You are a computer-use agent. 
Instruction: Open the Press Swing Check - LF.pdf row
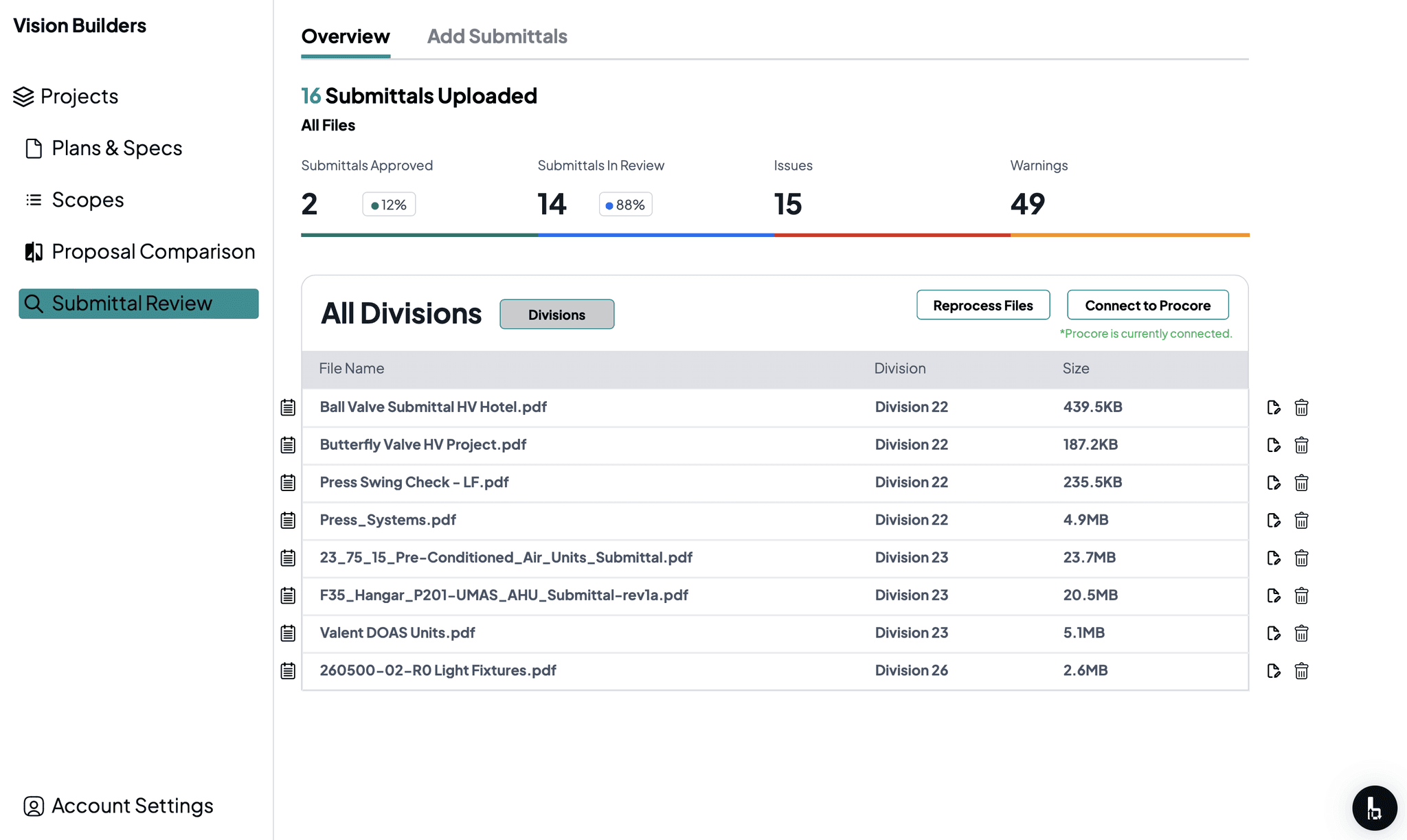click(x=414, y=482)
